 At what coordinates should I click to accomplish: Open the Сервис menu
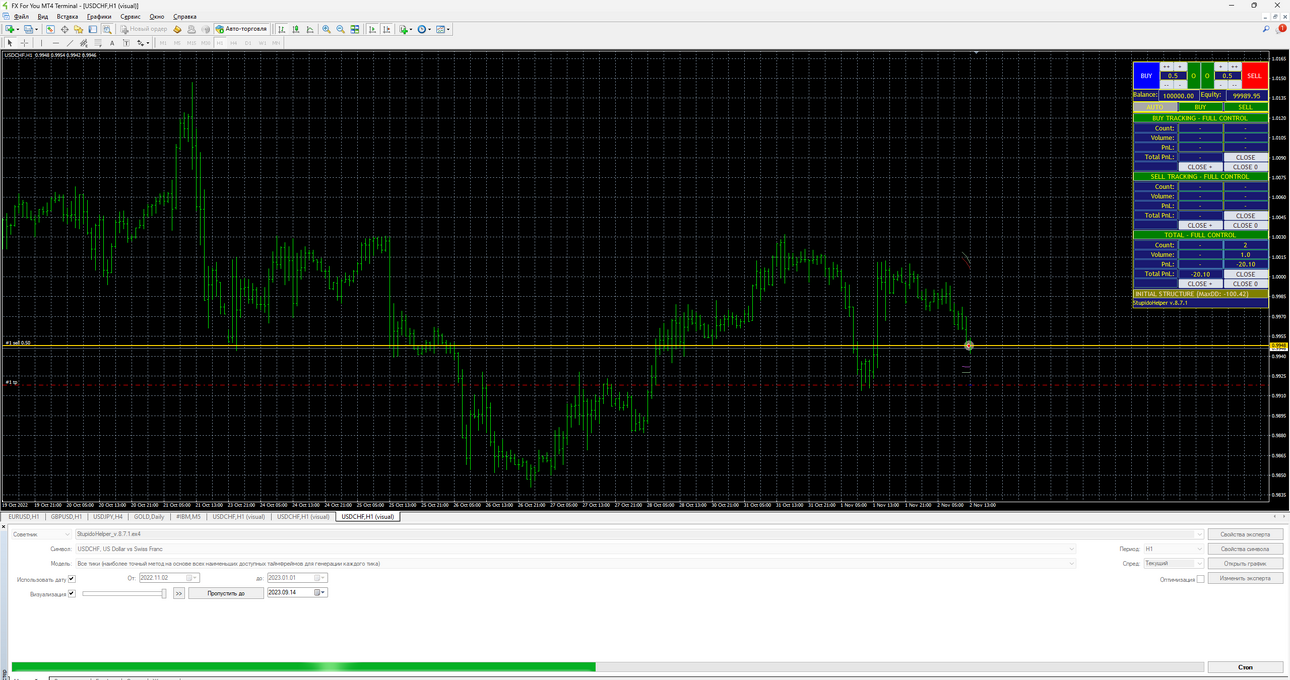[x=130, y=17]
